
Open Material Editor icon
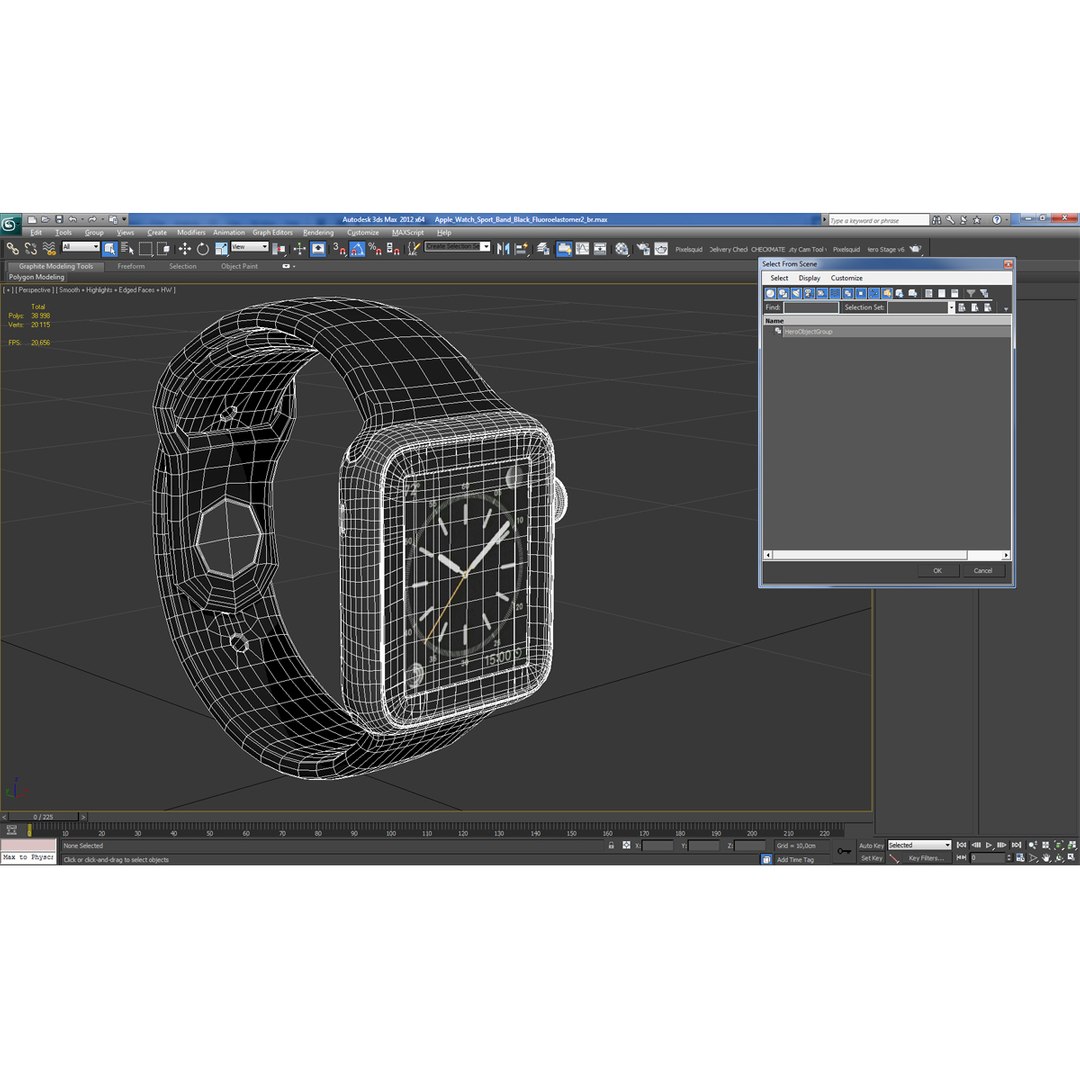pyautogui.click(x=622, y=249)
